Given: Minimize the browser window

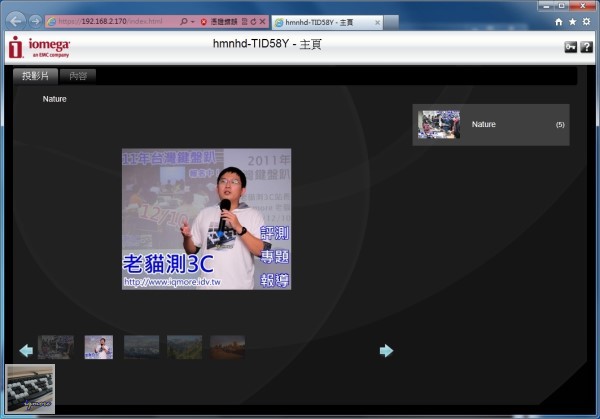Looking at the screenshot, I should (546, 5).
